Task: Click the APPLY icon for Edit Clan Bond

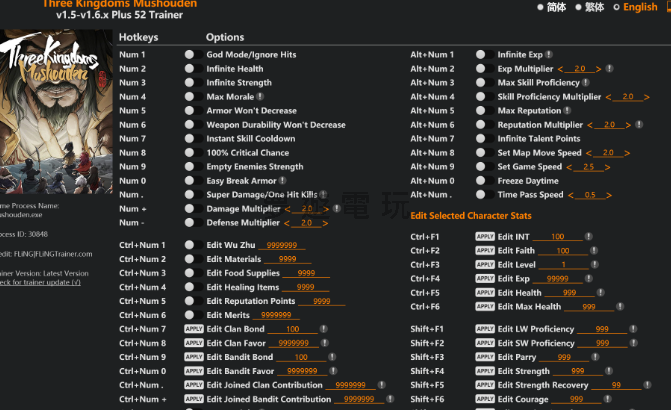Action: (194, 329)
